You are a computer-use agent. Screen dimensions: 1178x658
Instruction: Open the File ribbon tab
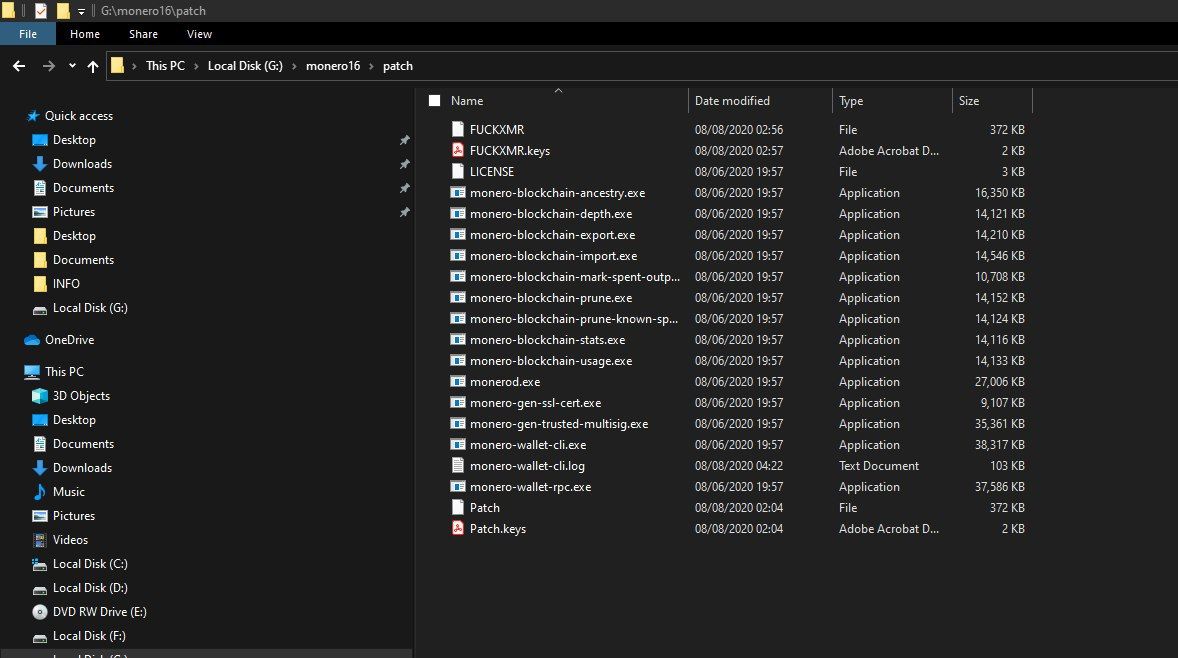pos(28,34)
